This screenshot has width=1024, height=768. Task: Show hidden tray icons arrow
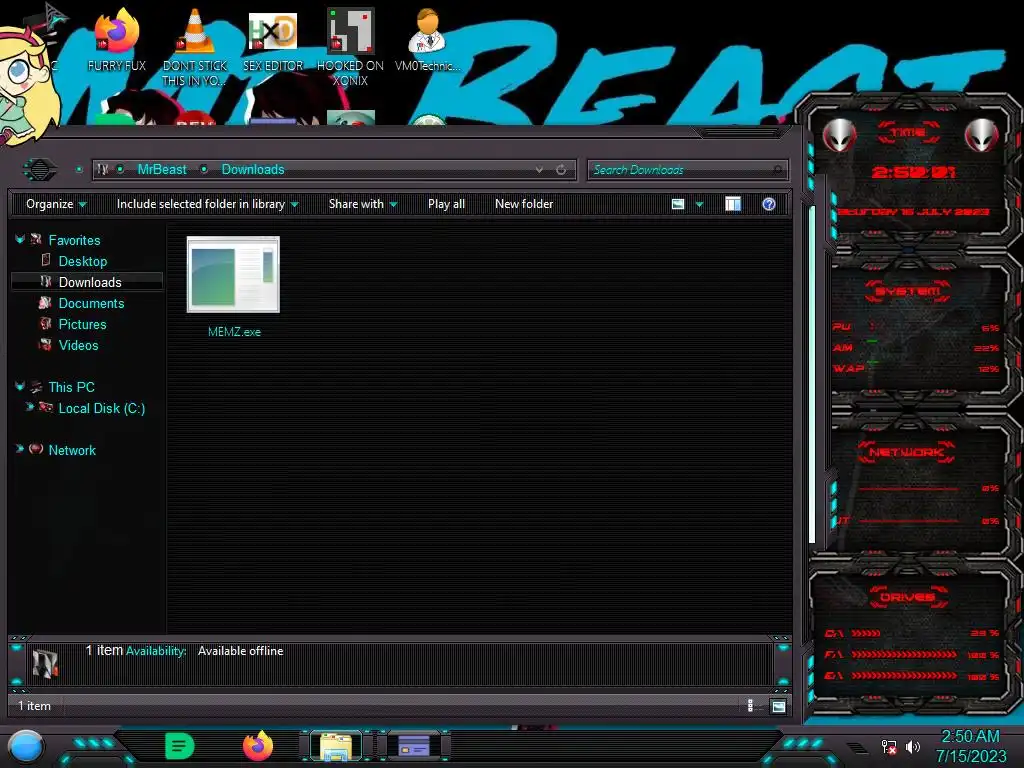pyautogui.click(x=857, y=746)
